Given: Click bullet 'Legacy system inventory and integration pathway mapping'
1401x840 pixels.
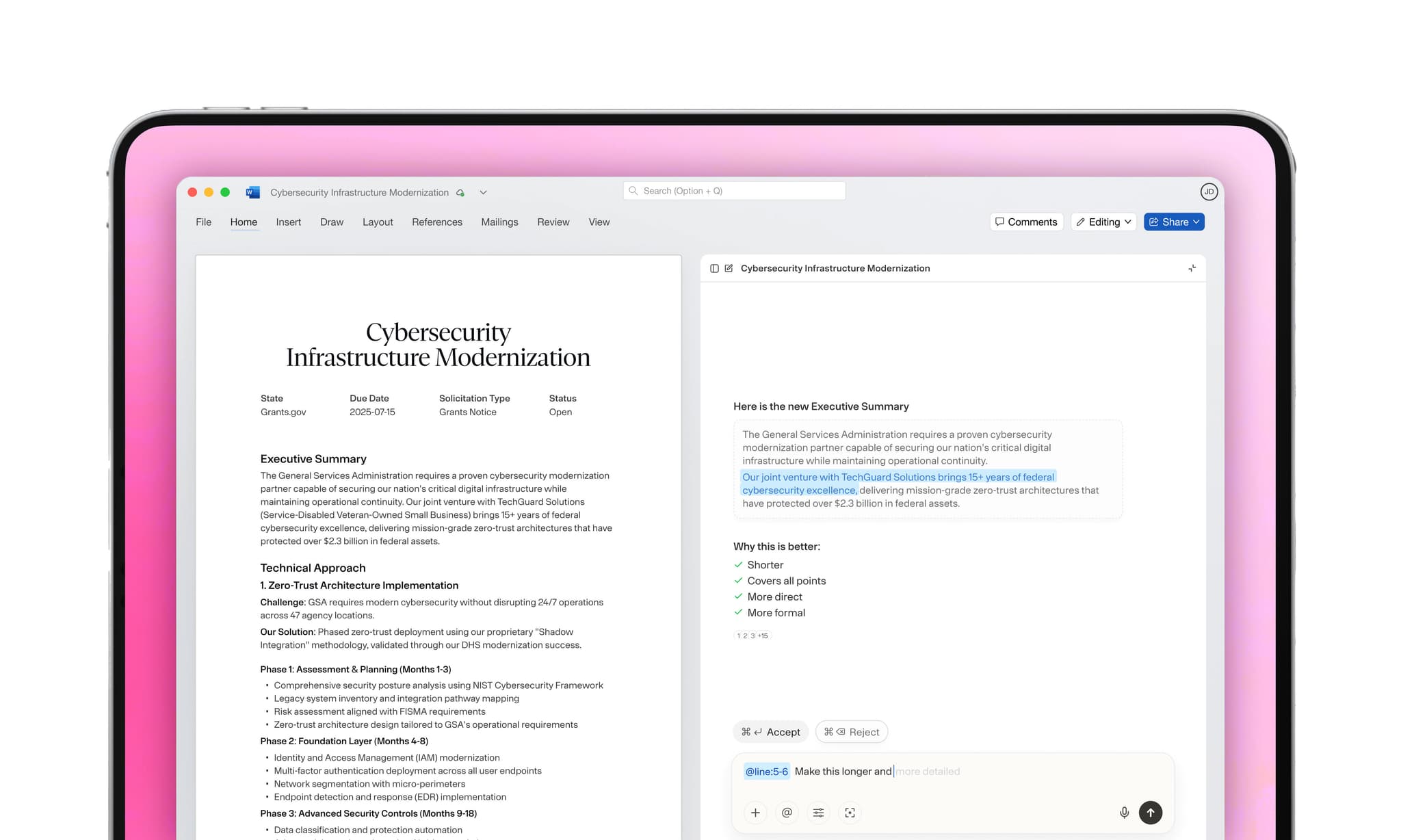Looking at the screenshot, I should pyautogui.click(x=396, y=699).
